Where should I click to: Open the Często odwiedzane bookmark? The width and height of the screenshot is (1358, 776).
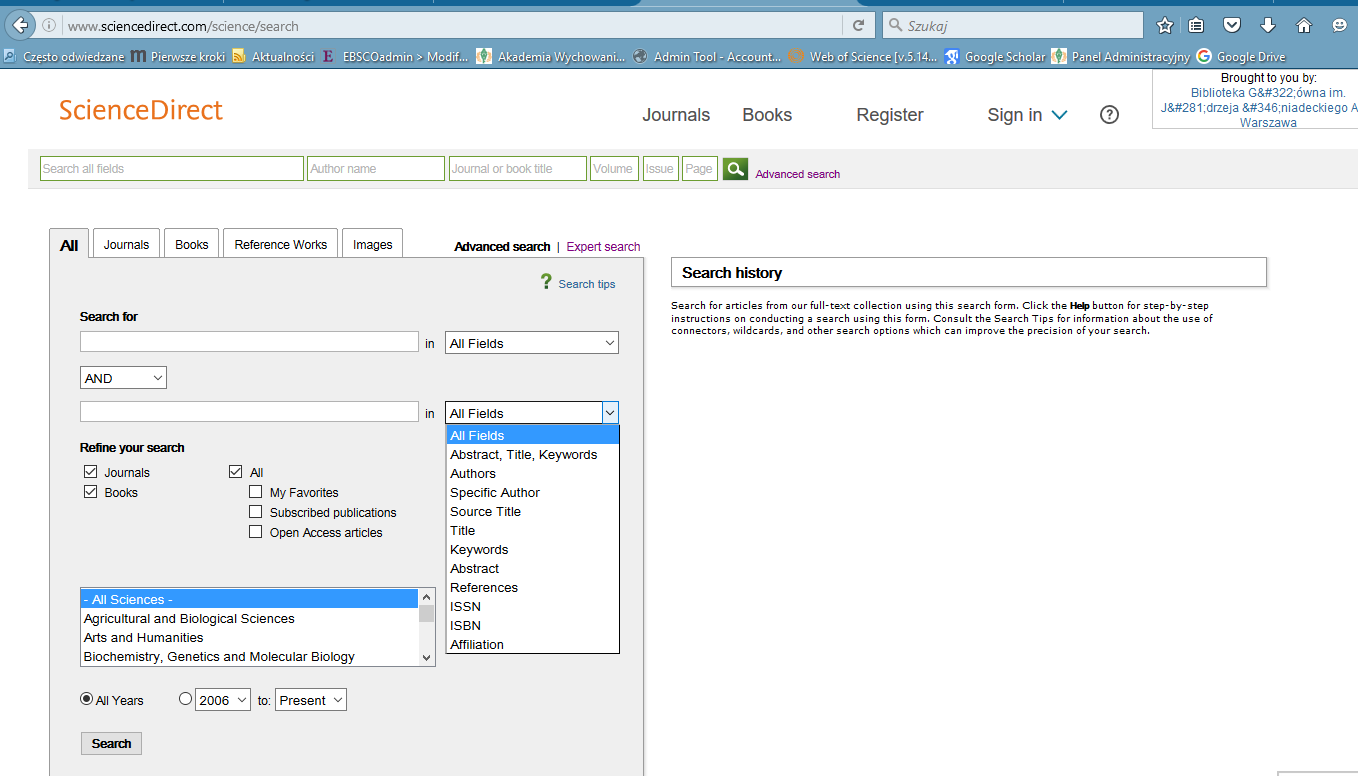point(66,57)
